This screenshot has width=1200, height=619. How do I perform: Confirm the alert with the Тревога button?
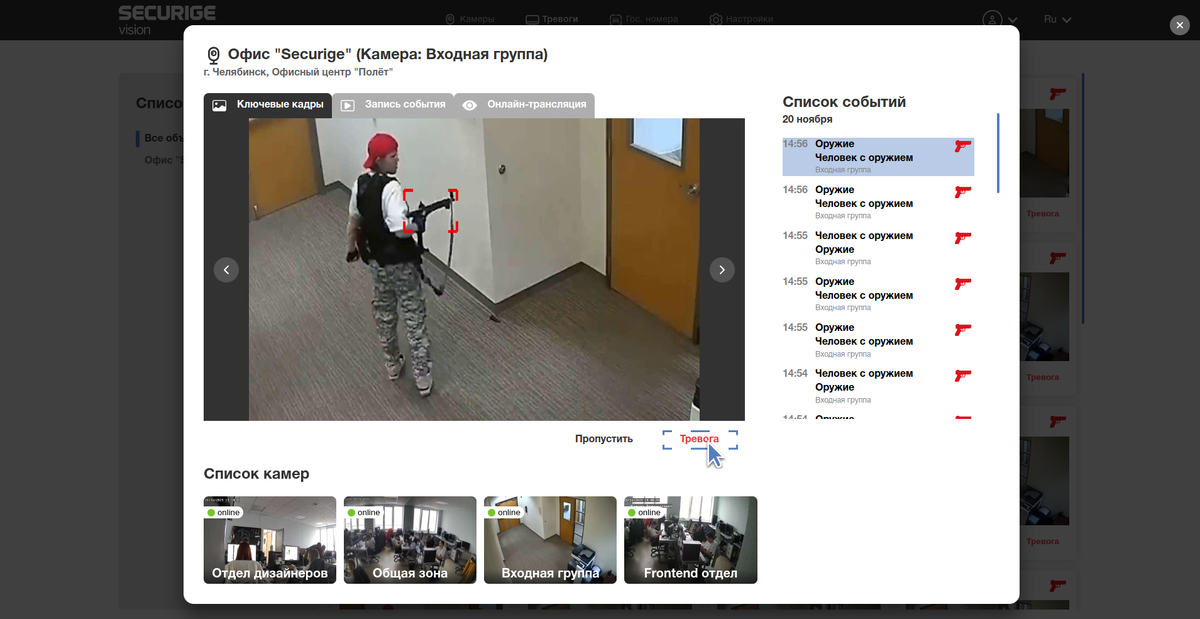click(x=700, y=438)
